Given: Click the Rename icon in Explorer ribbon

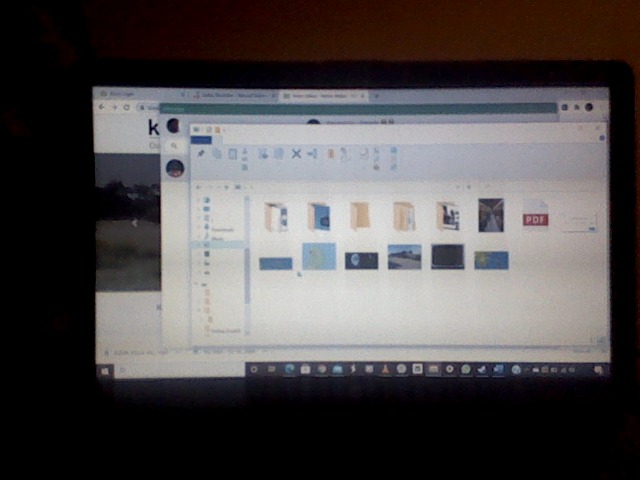Looking at the screenshot, I should tap(313, 154).
